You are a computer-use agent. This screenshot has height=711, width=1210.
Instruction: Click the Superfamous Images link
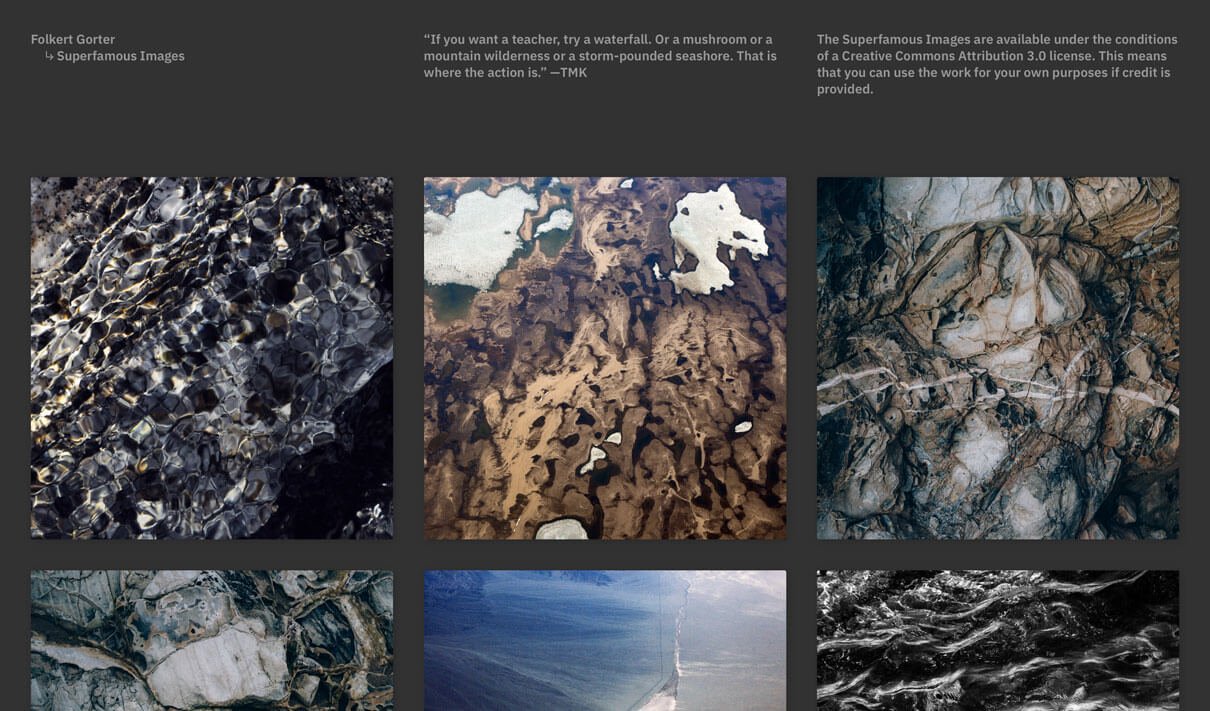(x=120, y=56)
